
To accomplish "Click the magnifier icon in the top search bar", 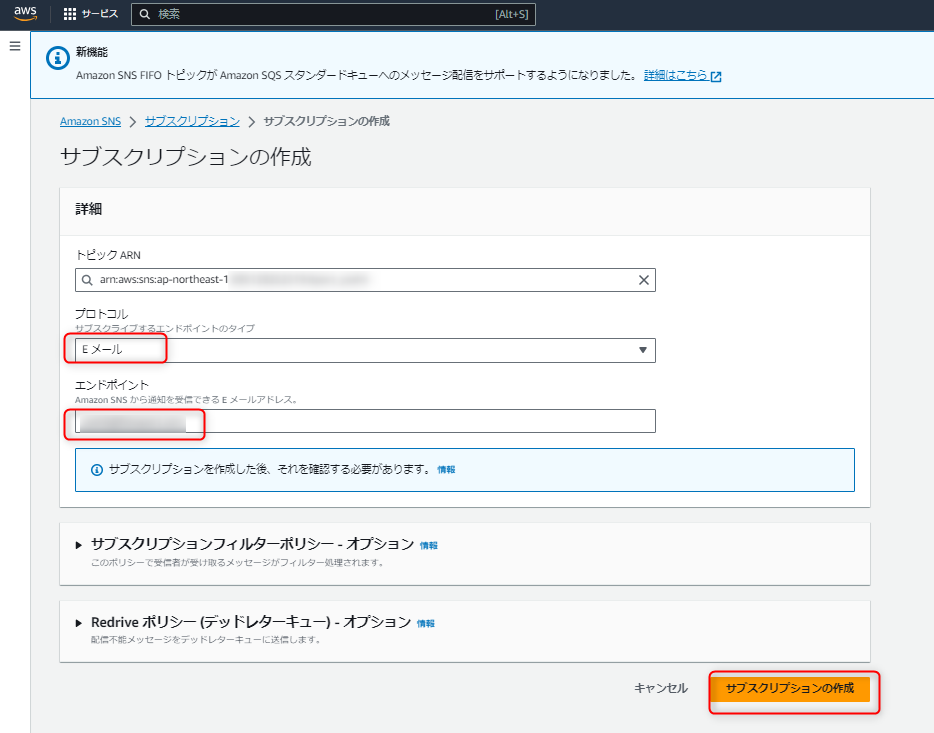I will [145, 14].
